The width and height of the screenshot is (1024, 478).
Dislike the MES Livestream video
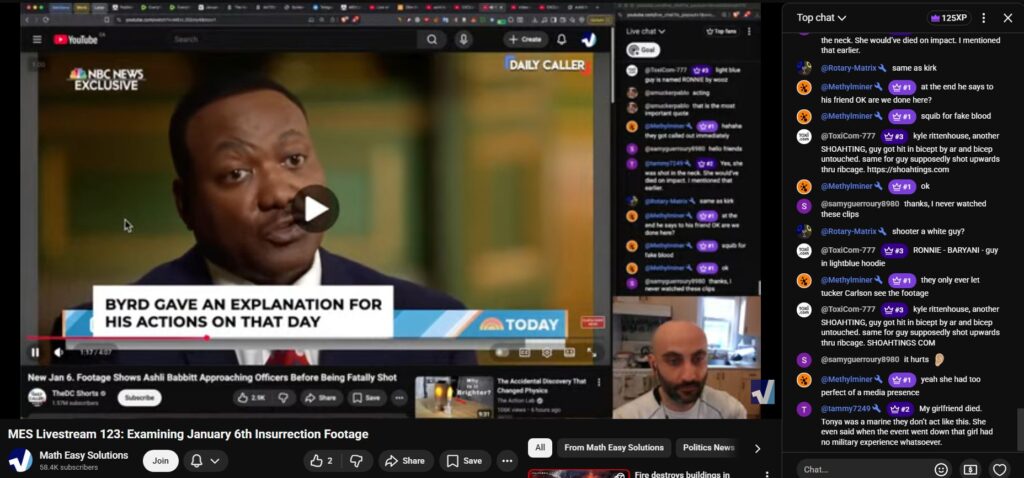coord(358,461)
